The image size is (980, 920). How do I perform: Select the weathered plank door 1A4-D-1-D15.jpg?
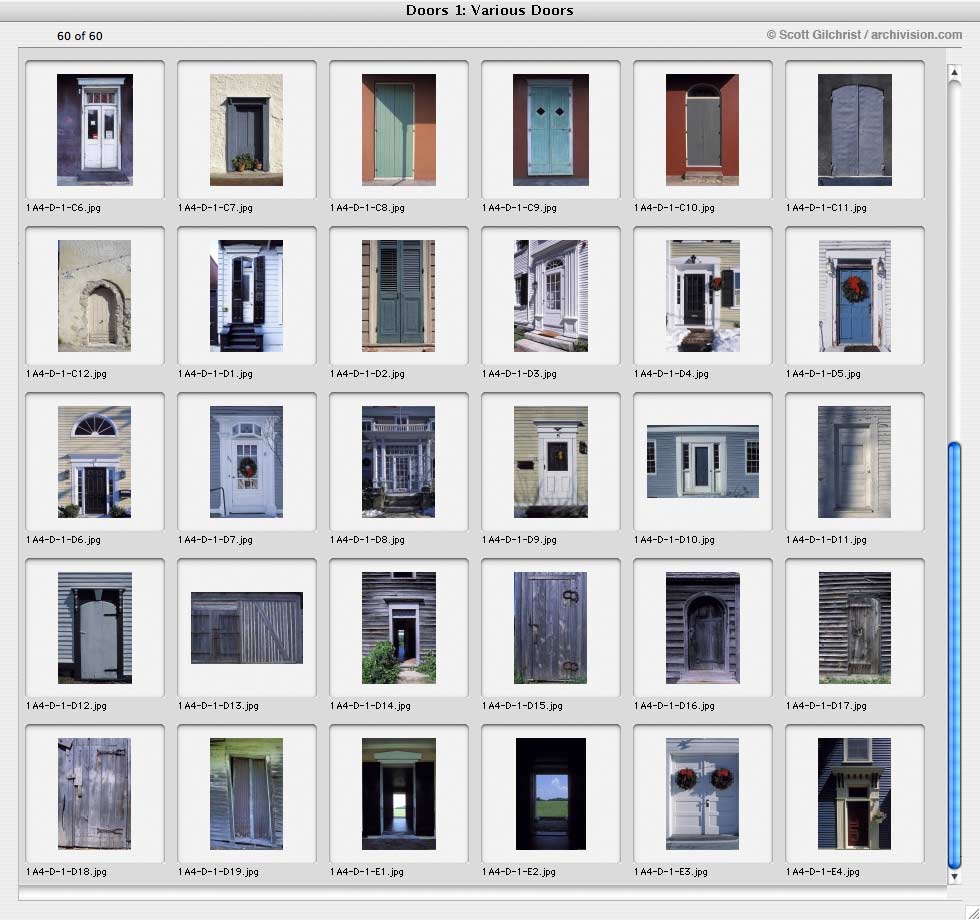(551, 628)
